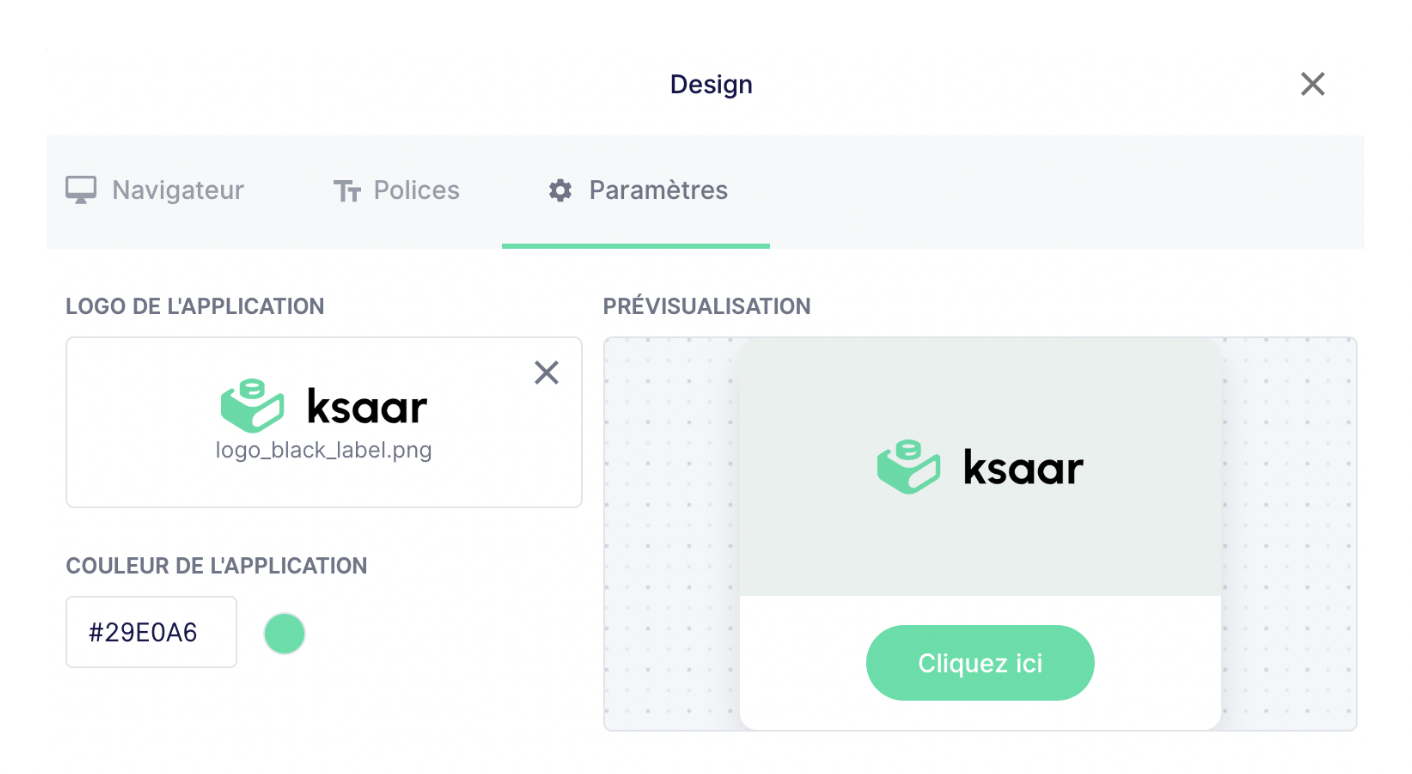Click the Design dialog title
Viewport: 1412px width, 774px height.
(x=711, y=85)
